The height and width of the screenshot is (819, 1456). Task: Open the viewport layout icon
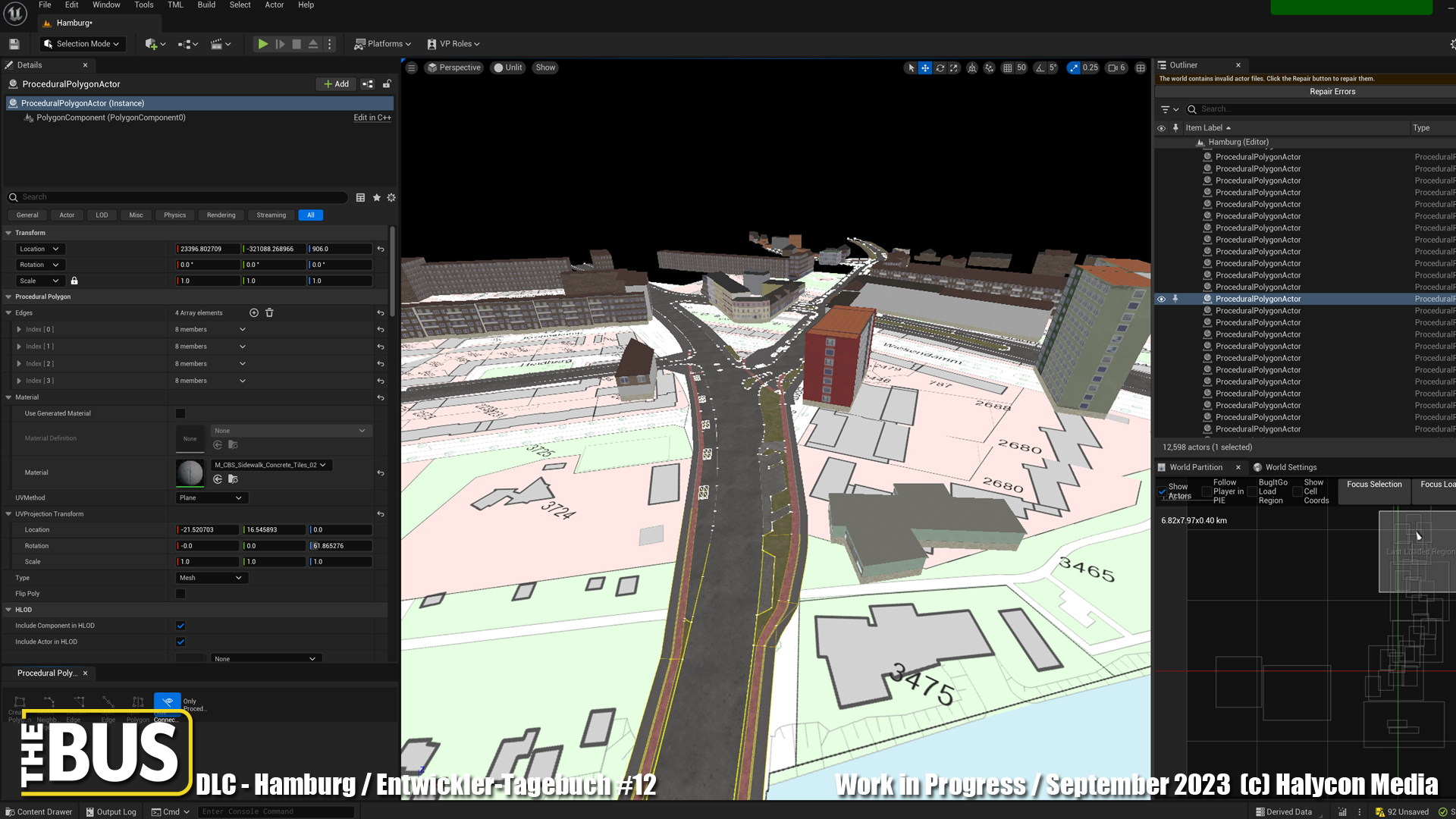coord(1140,68)
